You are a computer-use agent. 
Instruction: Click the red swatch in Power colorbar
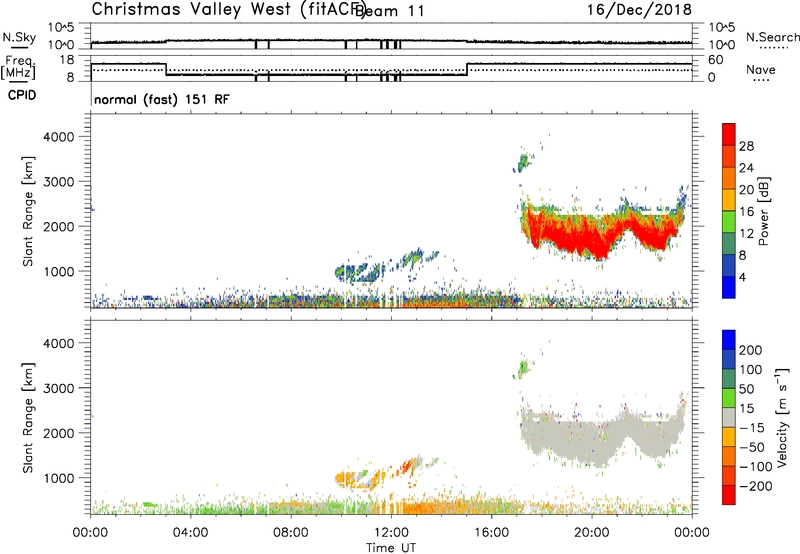pos(729,135)
